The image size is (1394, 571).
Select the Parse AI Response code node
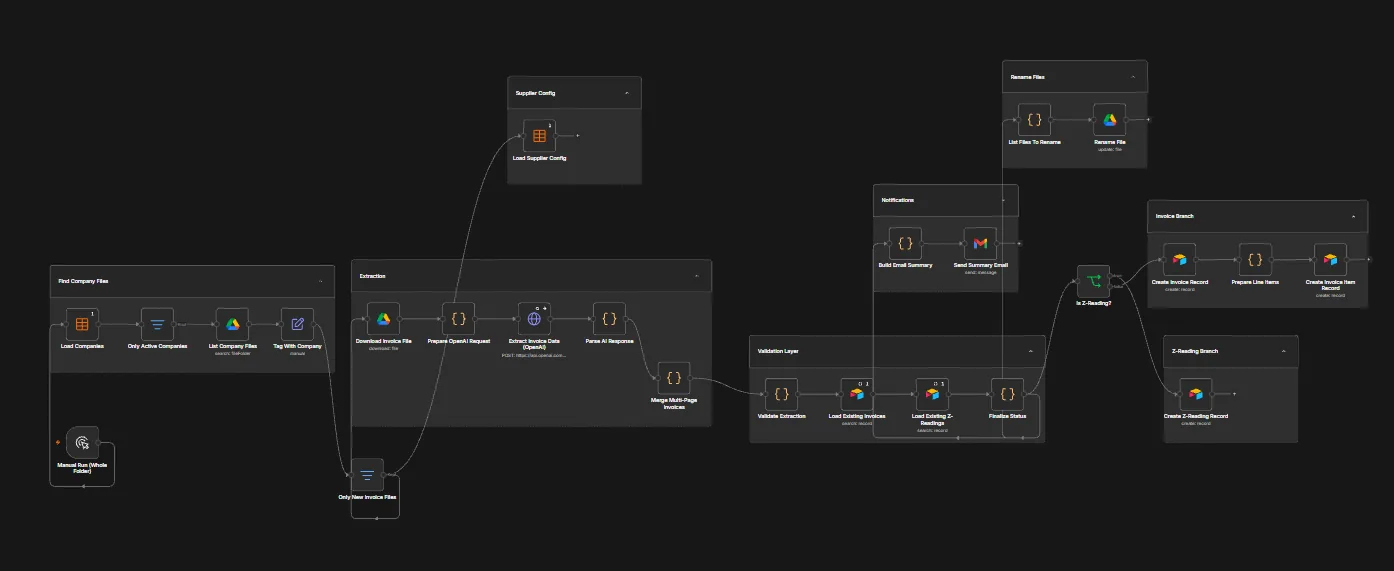pos(609,319)
